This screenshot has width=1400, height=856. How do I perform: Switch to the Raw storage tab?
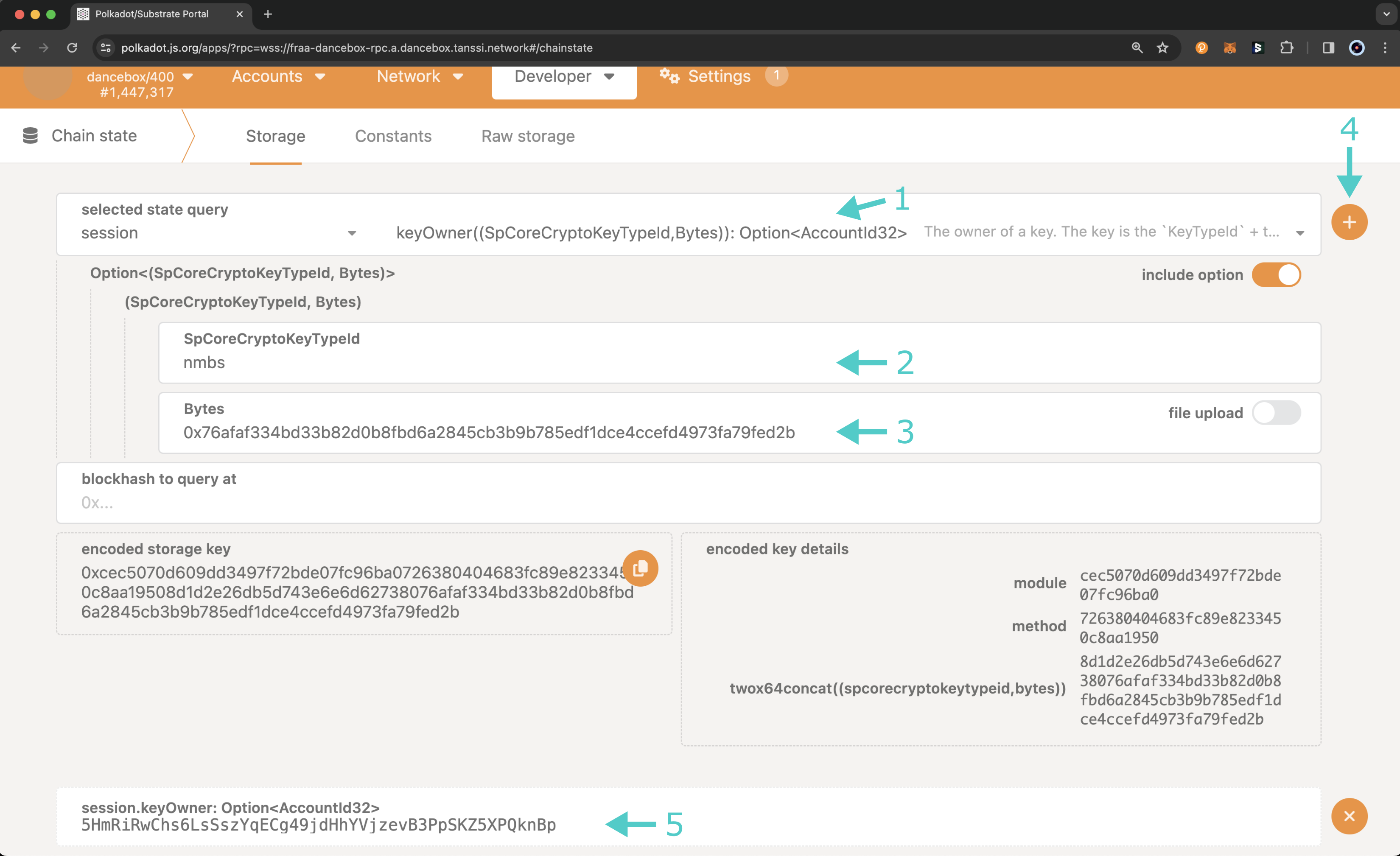(x=528, y=136)
